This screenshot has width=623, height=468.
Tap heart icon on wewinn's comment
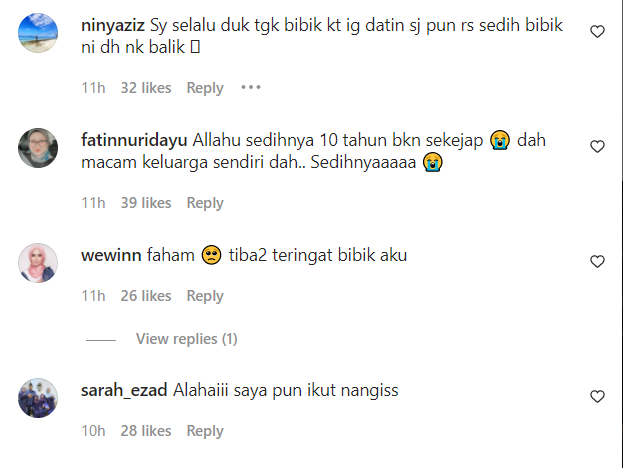click(x=597, y=261)
